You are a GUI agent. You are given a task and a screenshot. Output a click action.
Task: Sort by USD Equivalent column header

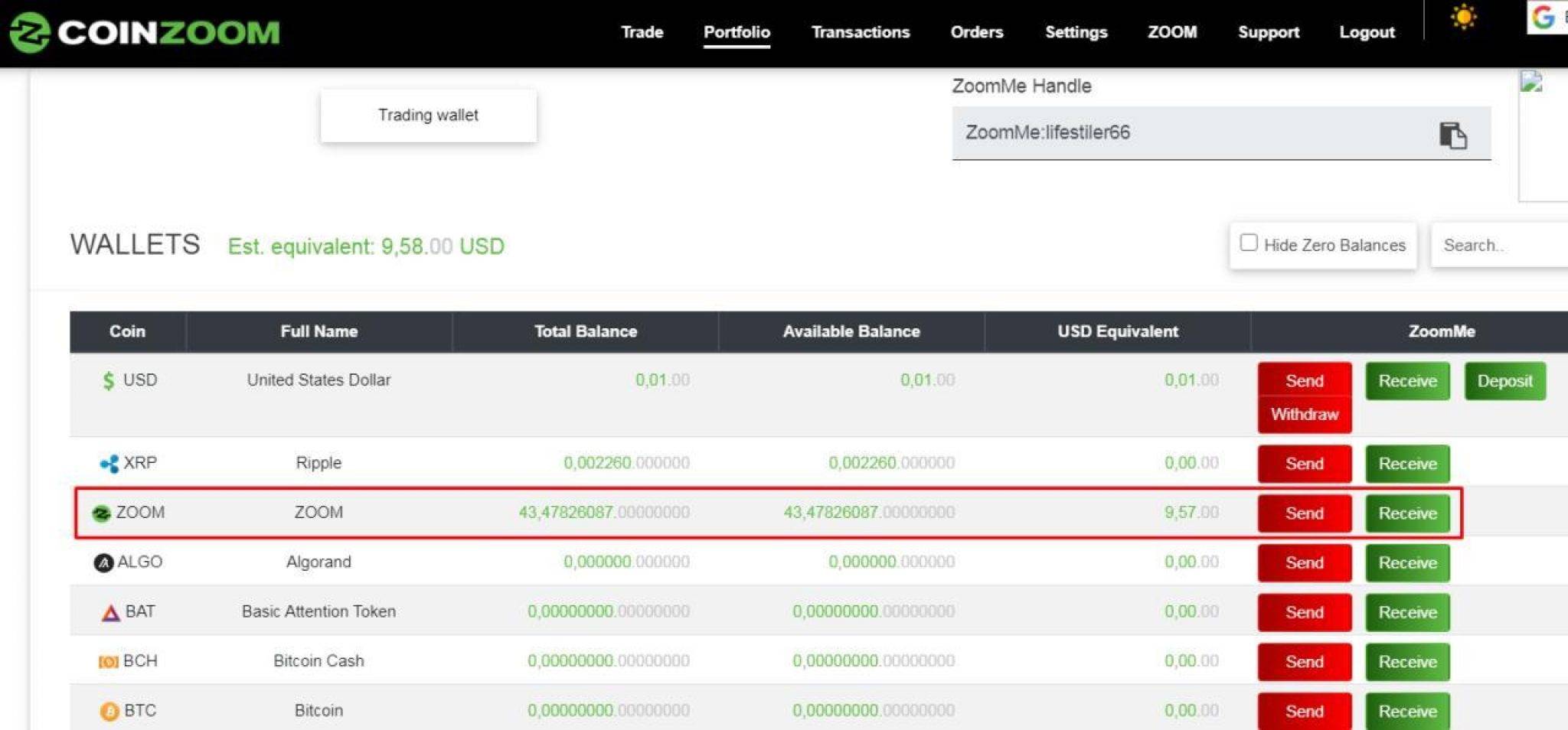pyautogui.click(x=1118, y=332)
